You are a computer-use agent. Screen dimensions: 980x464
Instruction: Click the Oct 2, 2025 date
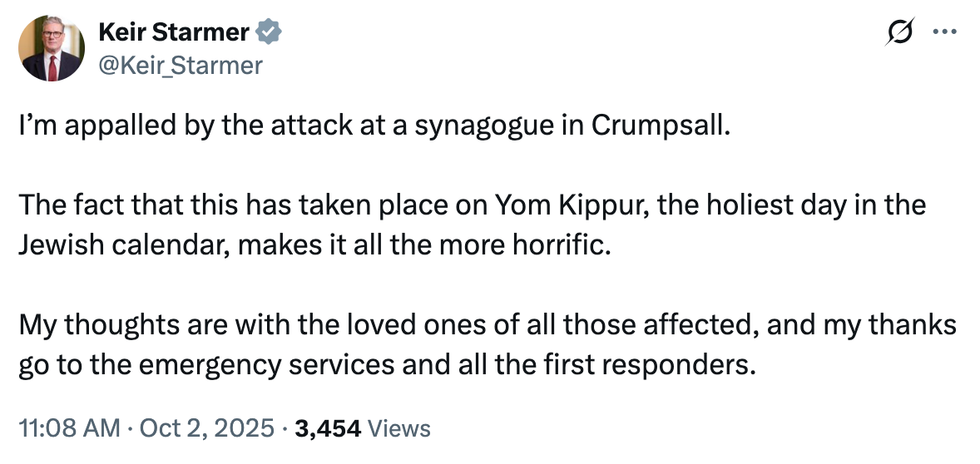coord(206,429)
